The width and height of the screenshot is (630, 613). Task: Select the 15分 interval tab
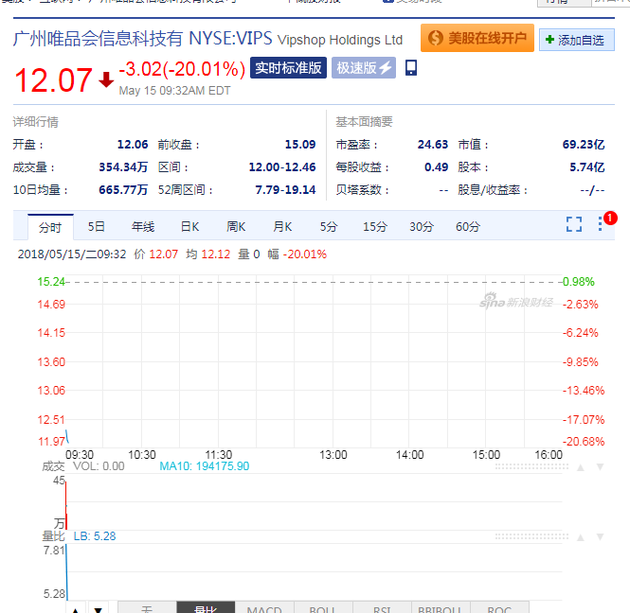[374, 227]
